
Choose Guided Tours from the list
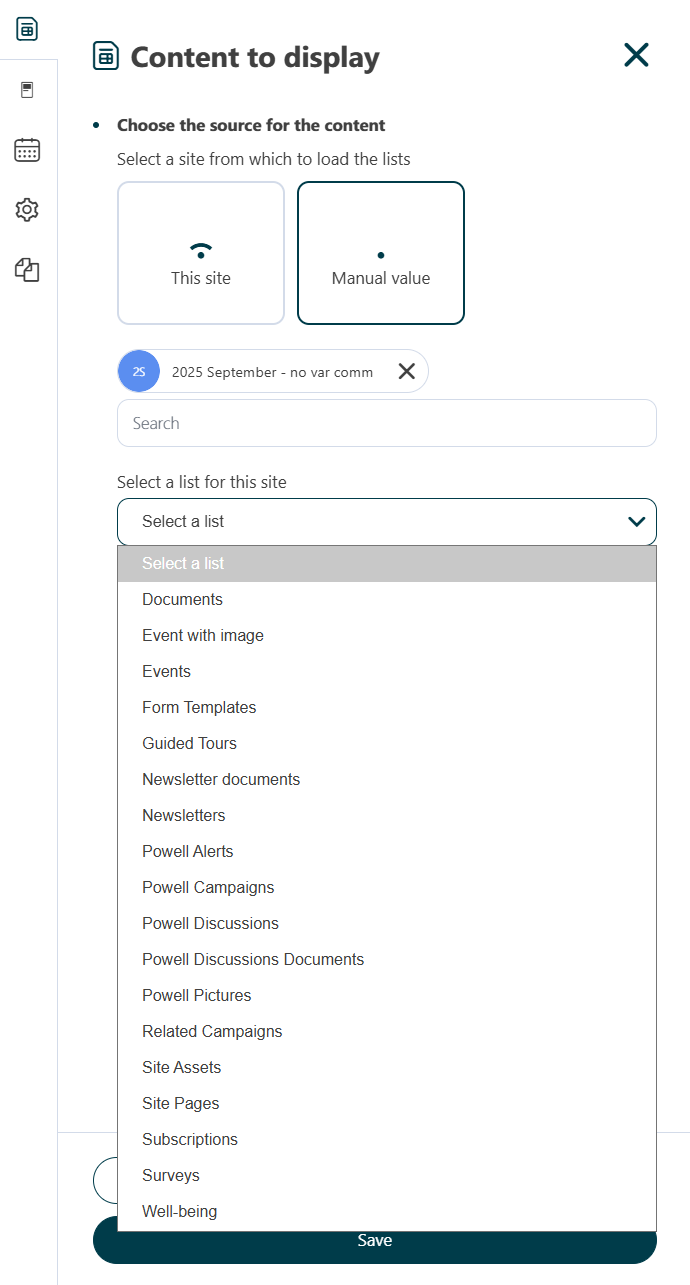(189, 743)
